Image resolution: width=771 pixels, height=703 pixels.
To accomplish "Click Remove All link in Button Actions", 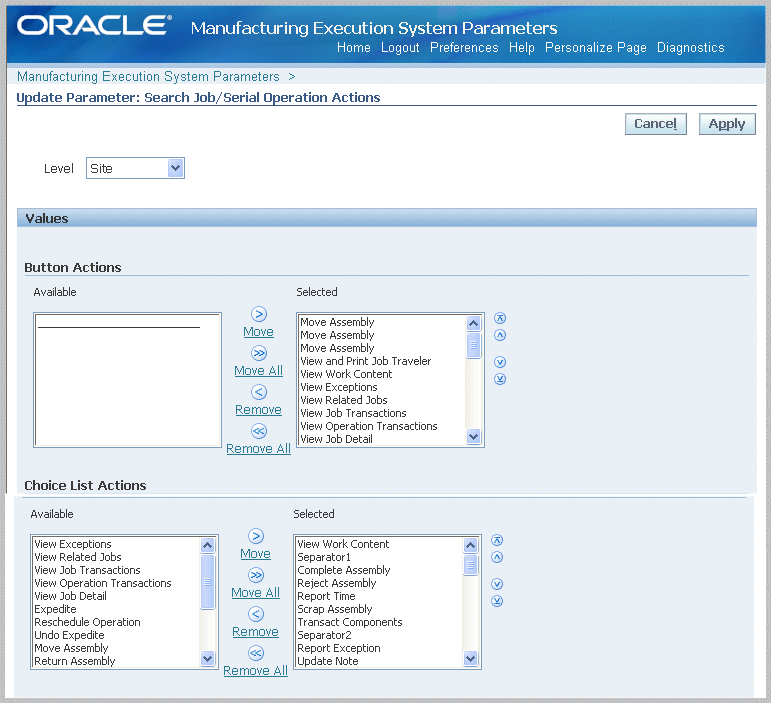I will click(259, 449).
